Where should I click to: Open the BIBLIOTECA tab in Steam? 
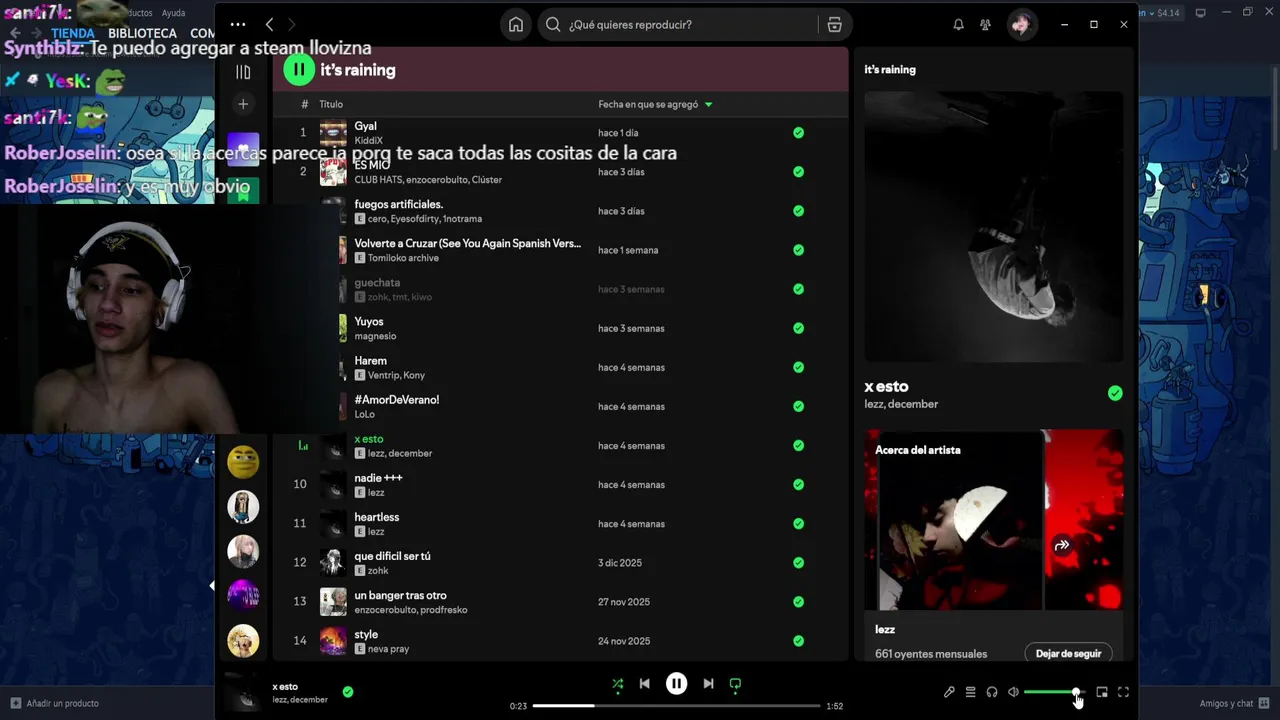pos(142,33)
